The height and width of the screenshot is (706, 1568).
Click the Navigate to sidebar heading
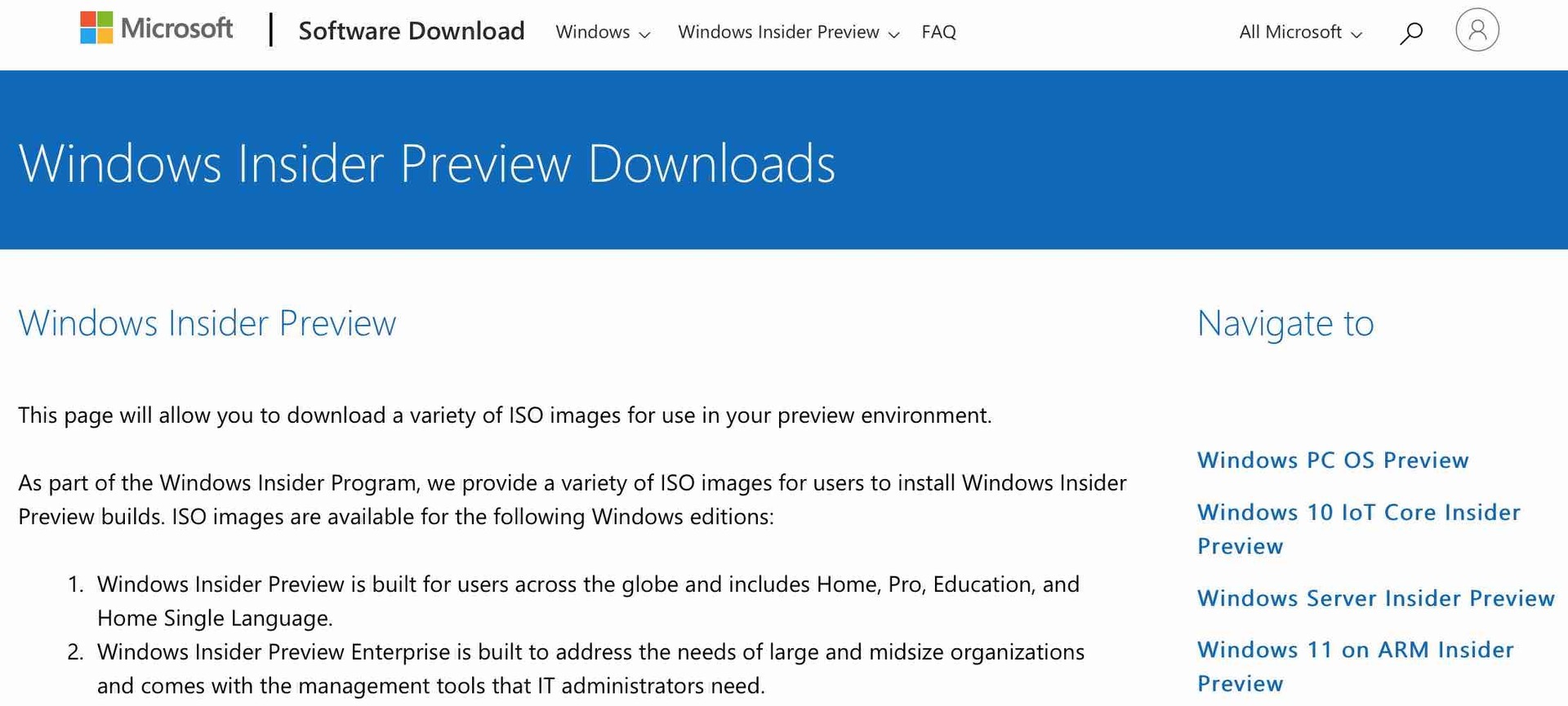[x=1285, y=323]
